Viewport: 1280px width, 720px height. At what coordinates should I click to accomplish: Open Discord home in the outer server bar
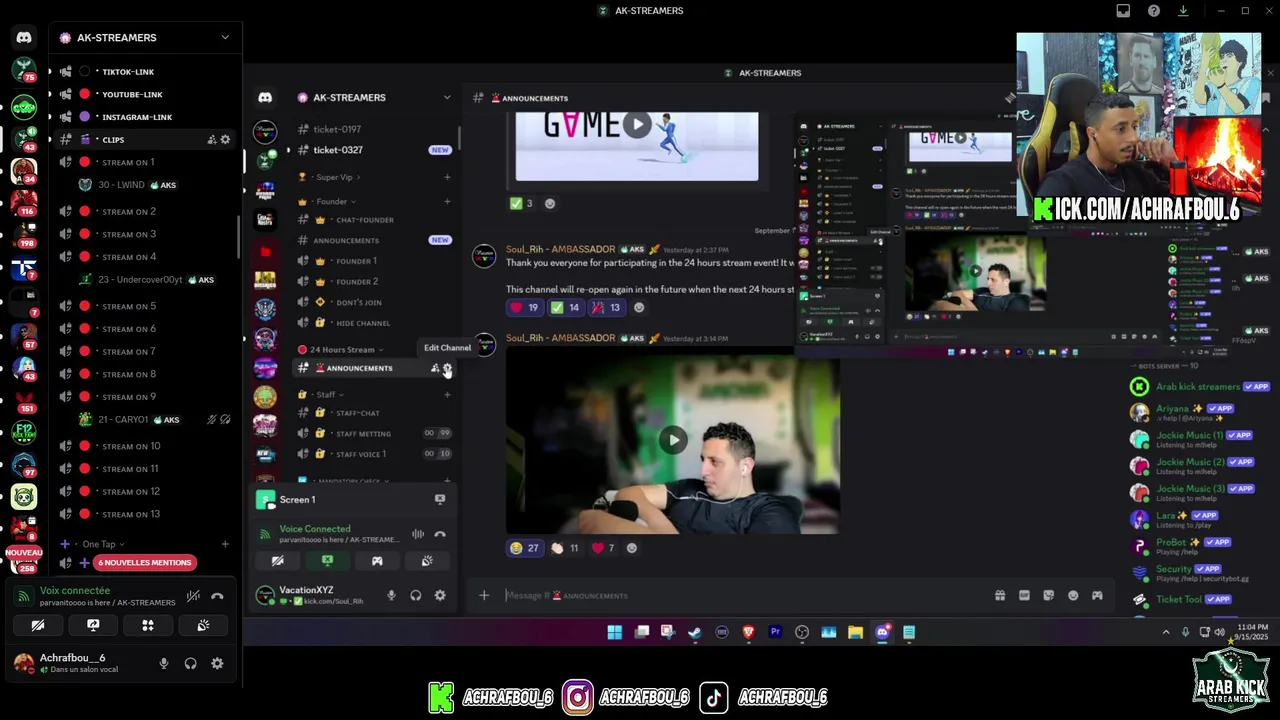[x=24, y=37]
